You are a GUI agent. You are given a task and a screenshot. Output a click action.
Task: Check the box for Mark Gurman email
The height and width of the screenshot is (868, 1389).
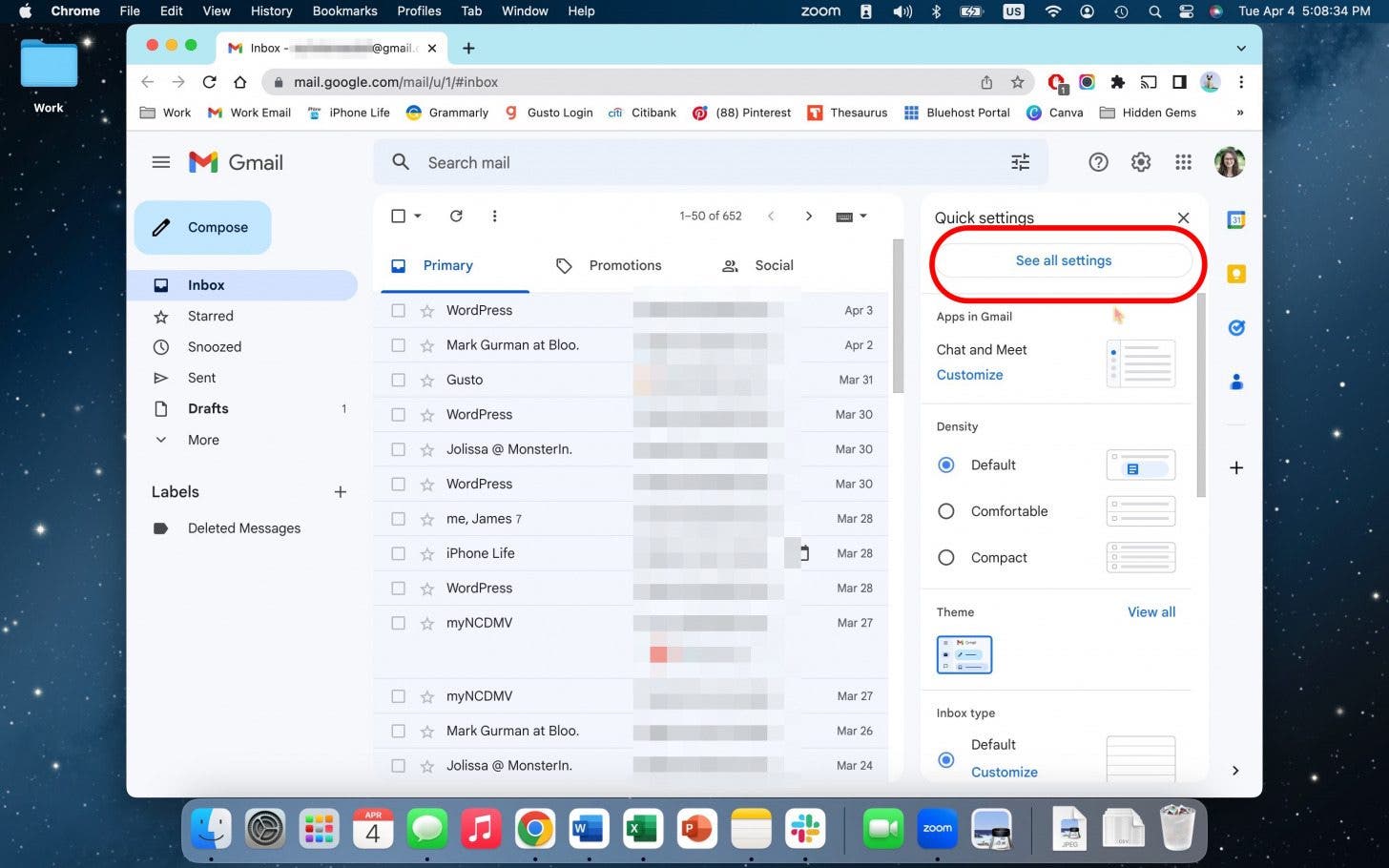pos(399,345)
